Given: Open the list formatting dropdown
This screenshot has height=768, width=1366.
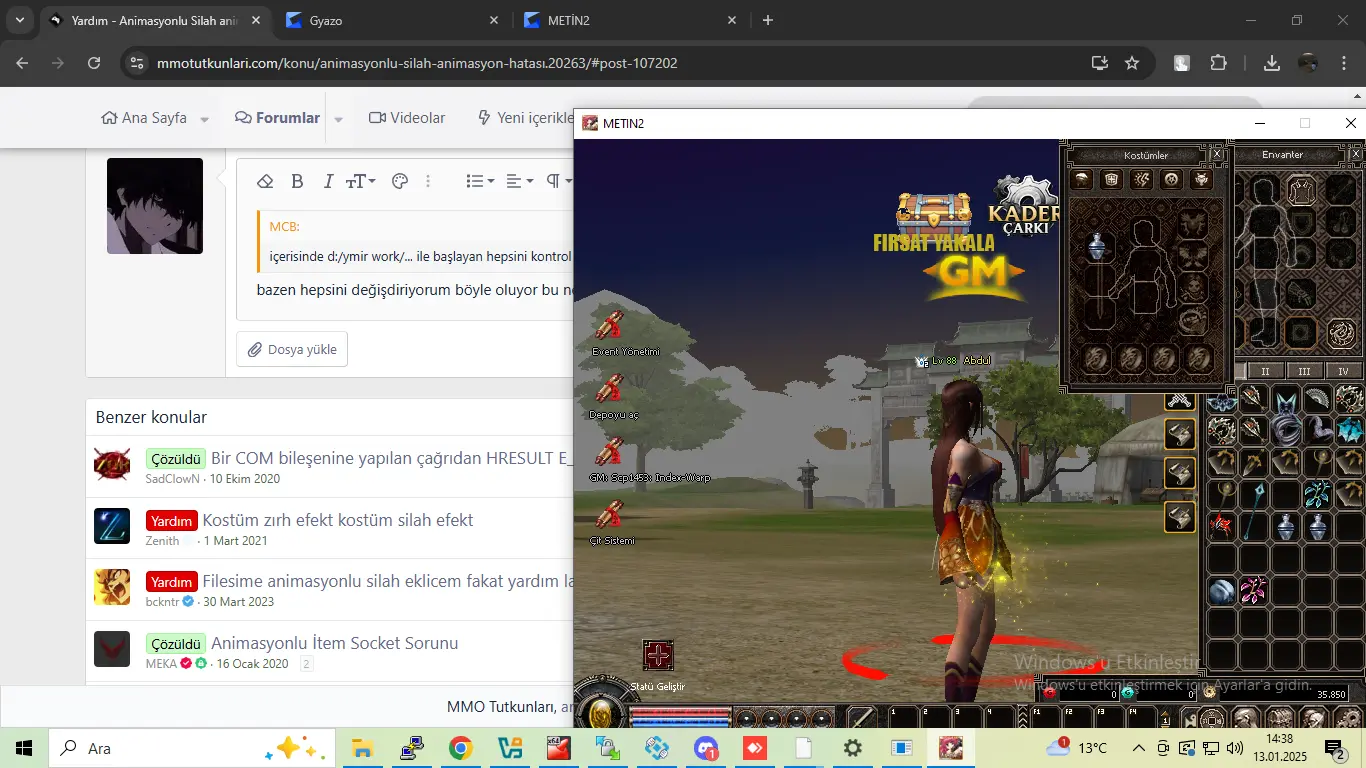Looking at the screenshot, I should pyautogui.click(x=480, y=181).
